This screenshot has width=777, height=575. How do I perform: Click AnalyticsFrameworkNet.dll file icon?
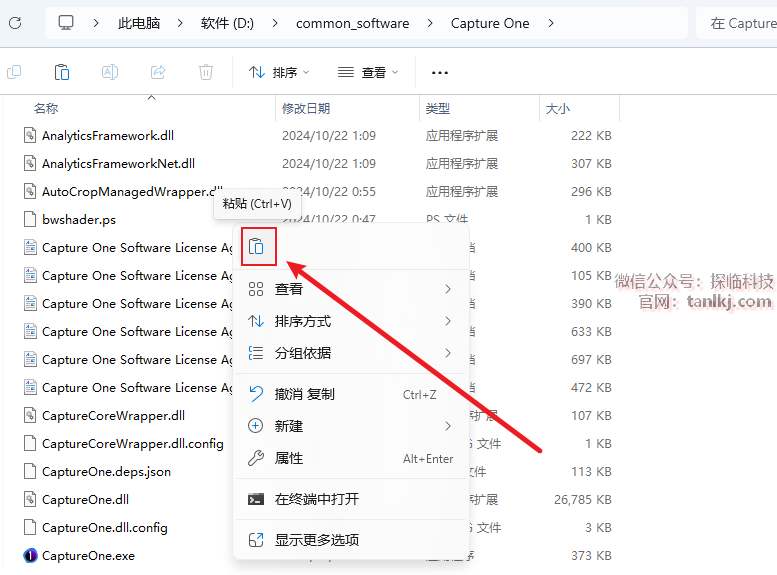(x=30, y=163)
